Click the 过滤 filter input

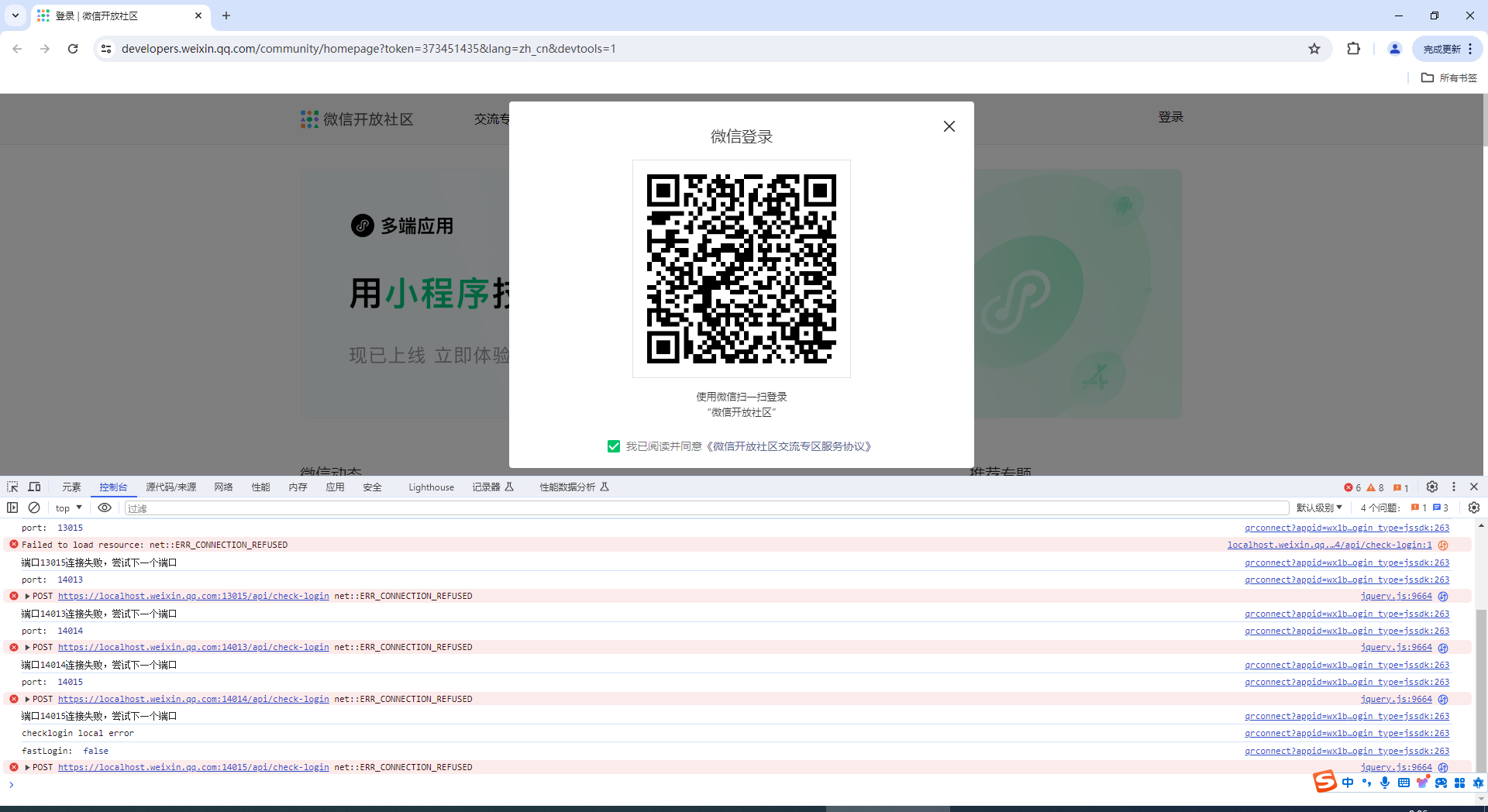pos(707,508)
